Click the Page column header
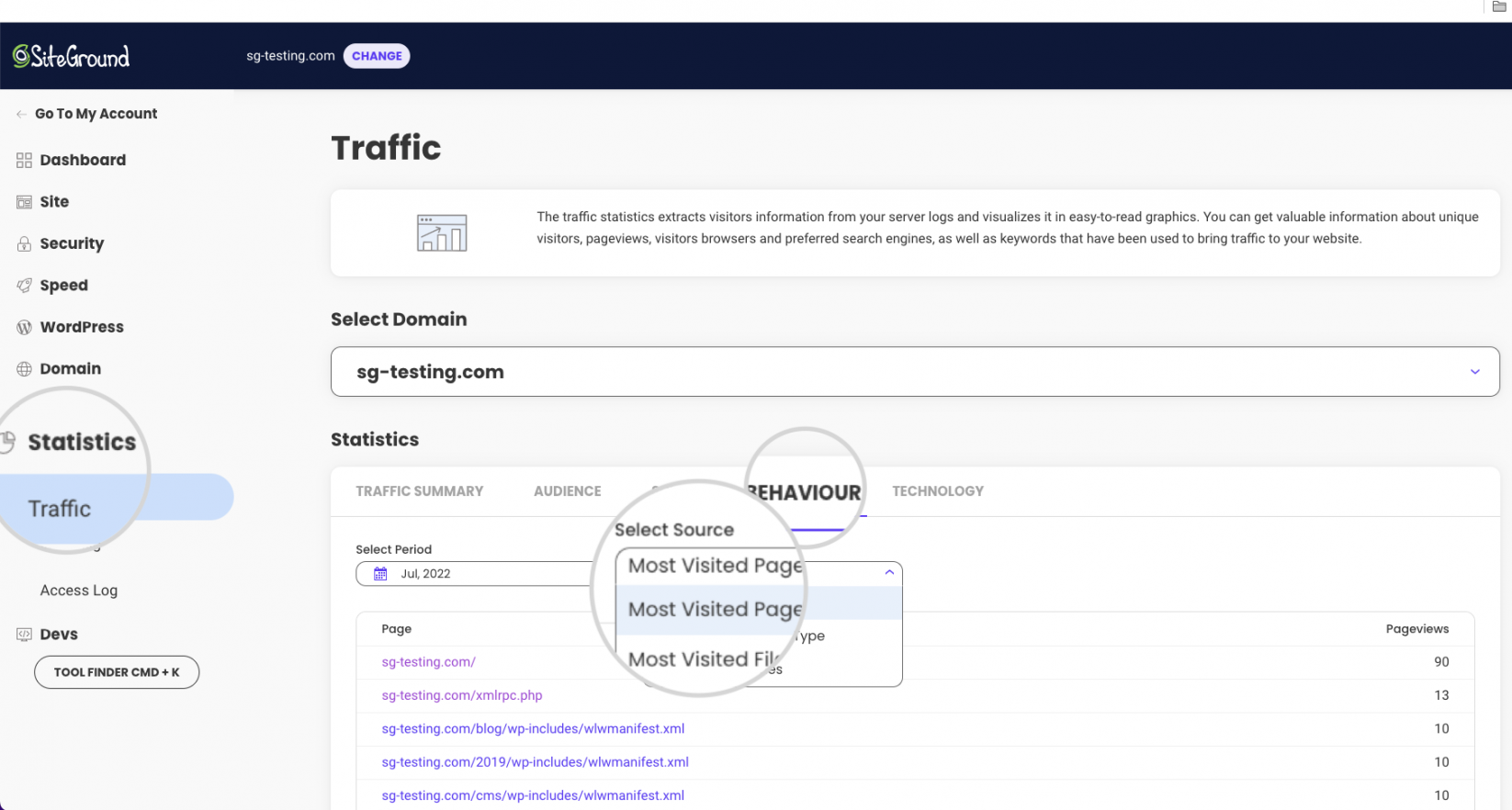Screen dimensions: 1512x810 397,629
